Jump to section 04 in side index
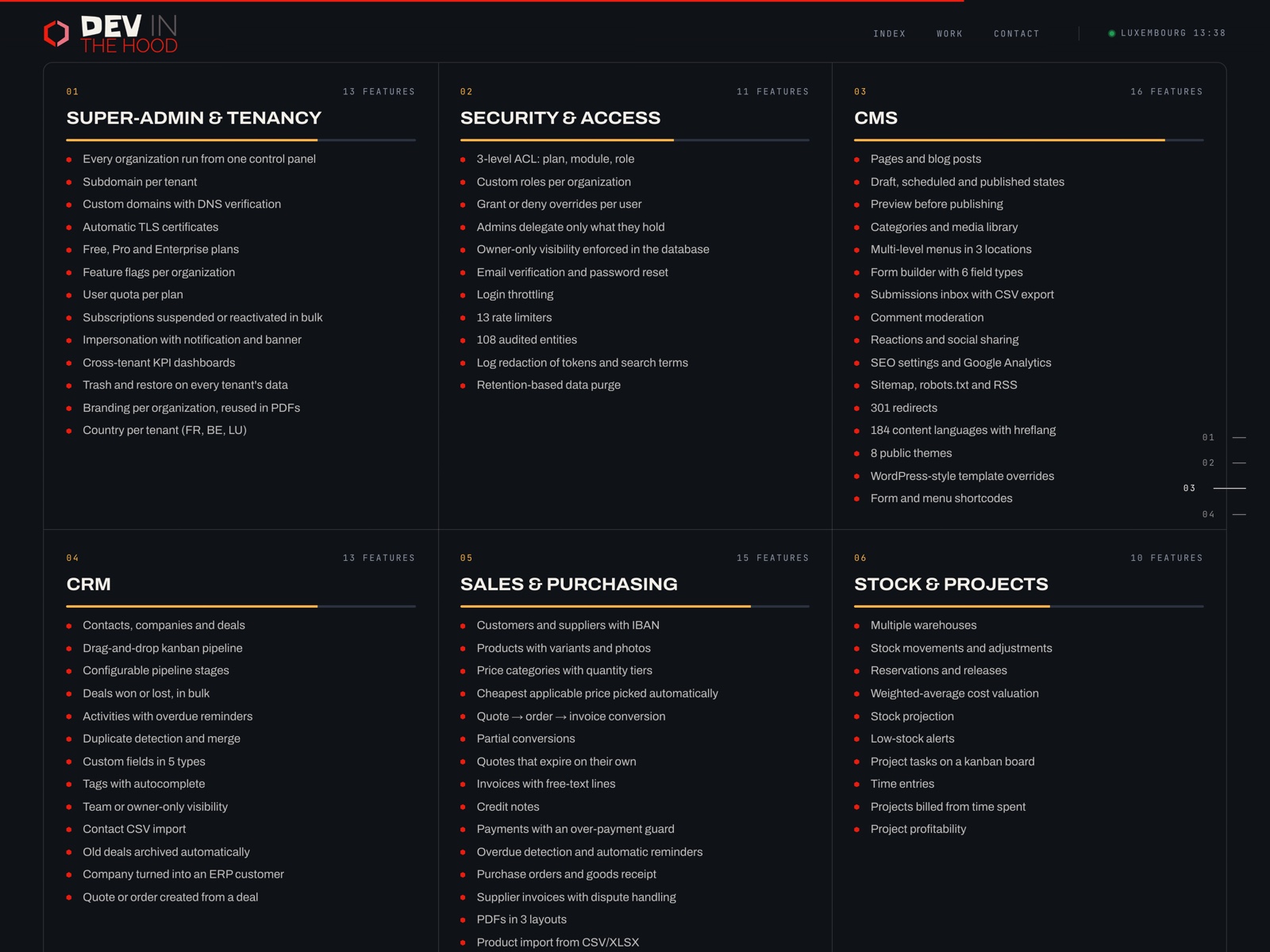The height and width of the screenshot is (952, 1270). coord(1223,514)
